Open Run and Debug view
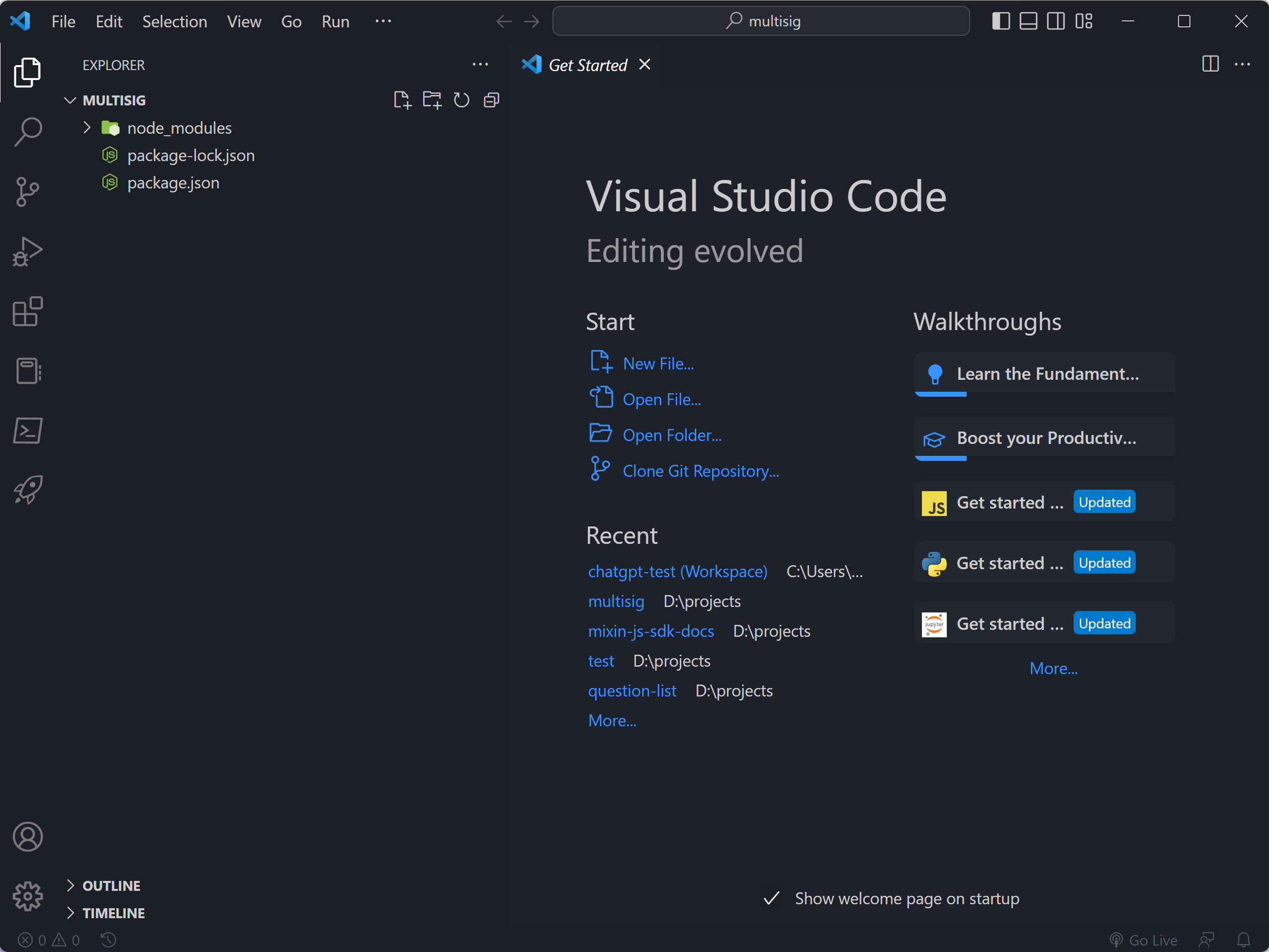1269x952 pixels. point(27,252)
